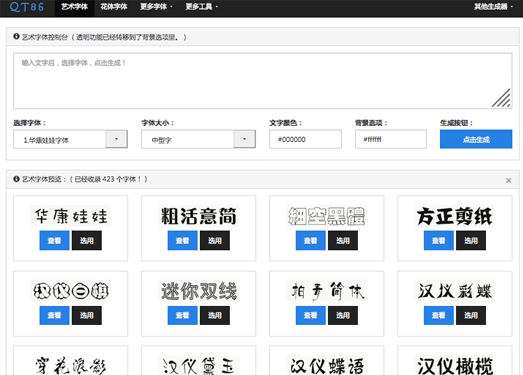The height and width of the screenshot is (375, 523).
Task: Open the 字体大小 size dropdown
Action: click(x=198, y=139)
